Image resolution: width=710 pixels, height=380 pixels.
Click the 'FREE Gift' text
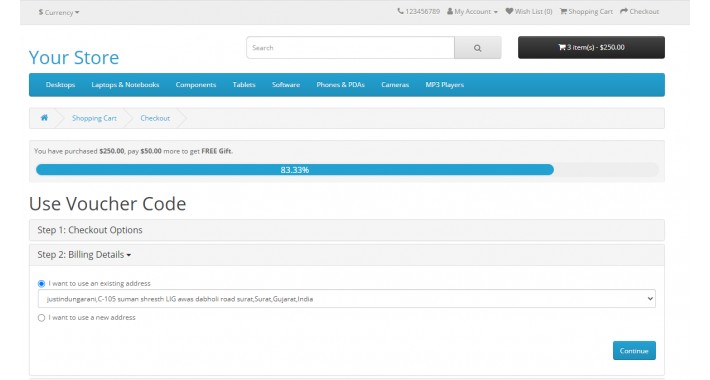pyautogui.click(x=216, y=151)
